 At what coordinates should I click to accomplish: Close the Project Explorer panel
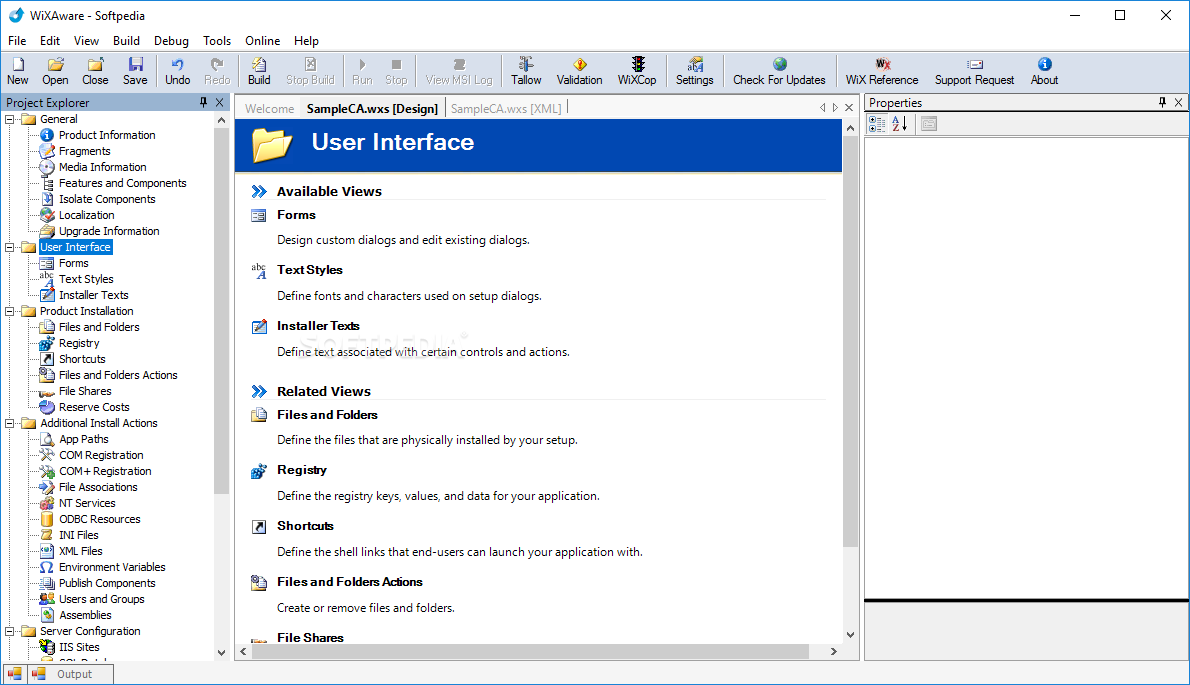click(x=219, y=102)
